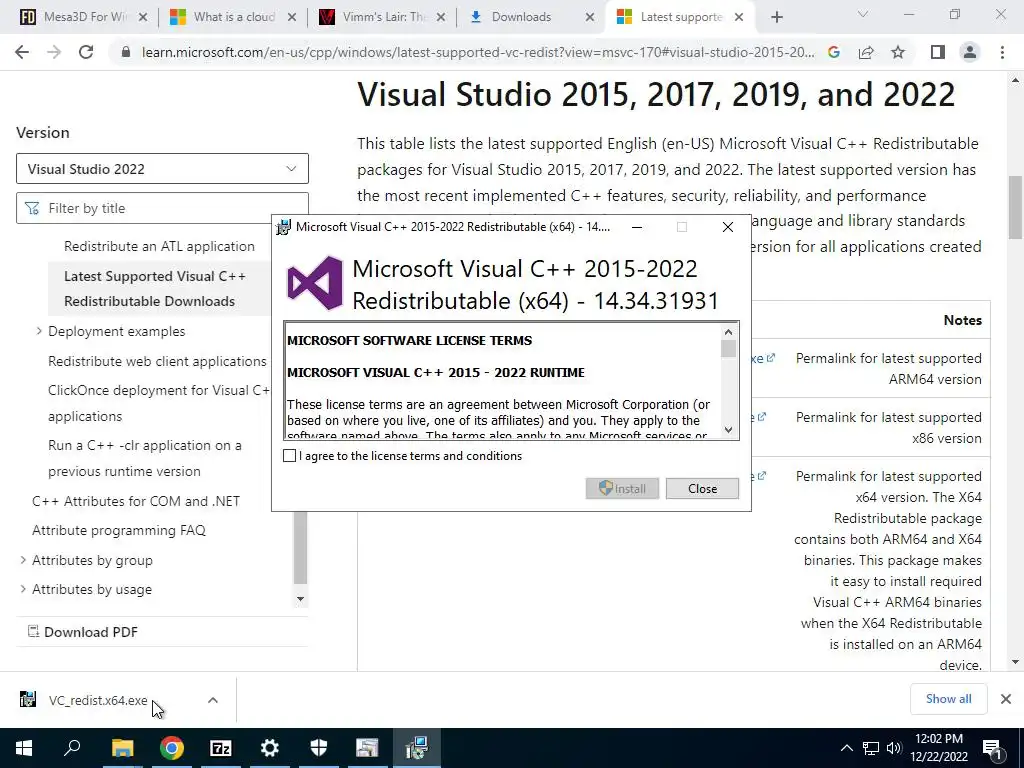
Task: Open Chrome from the taskbar
Action: tap(171, 748)
